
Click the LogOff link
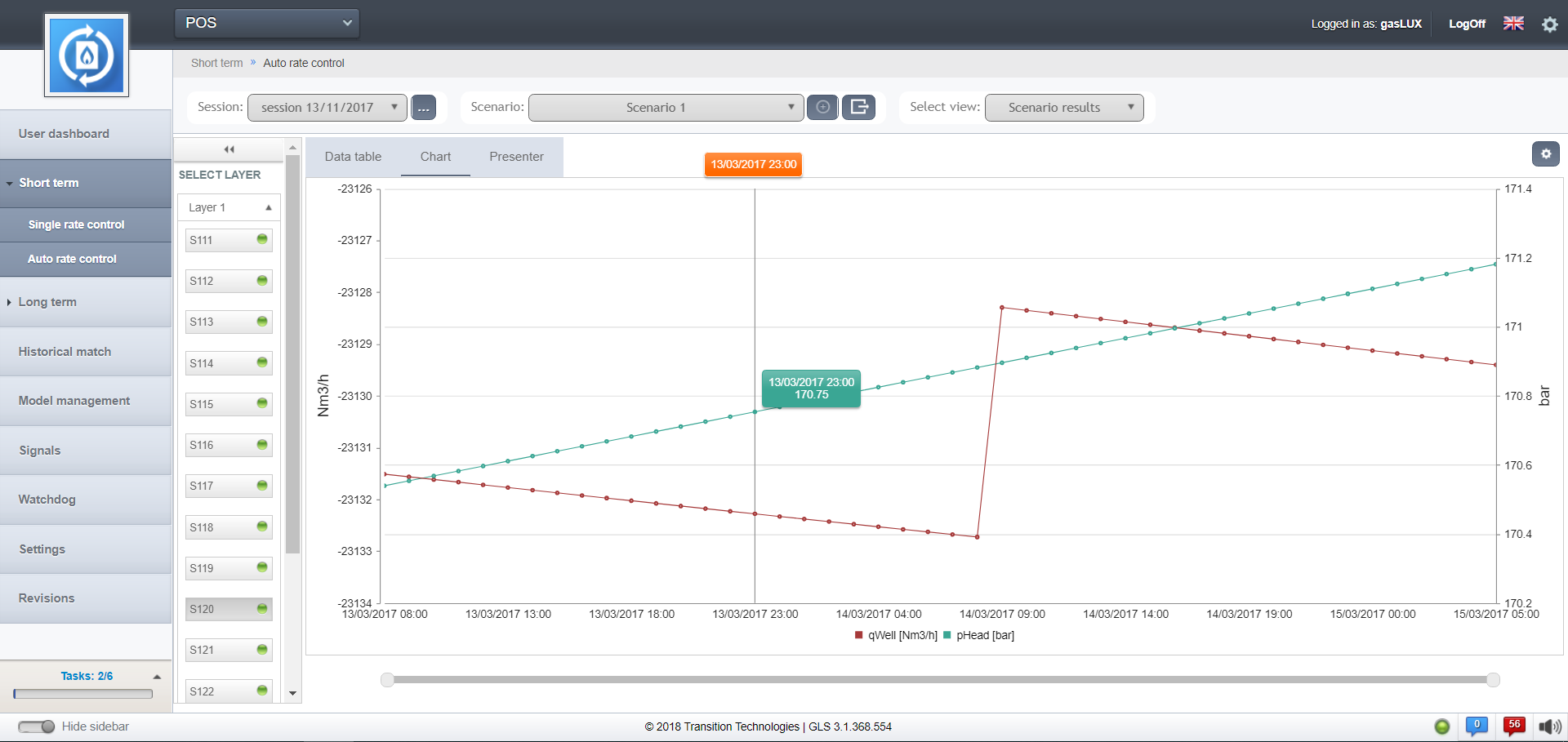[1467, 24]
